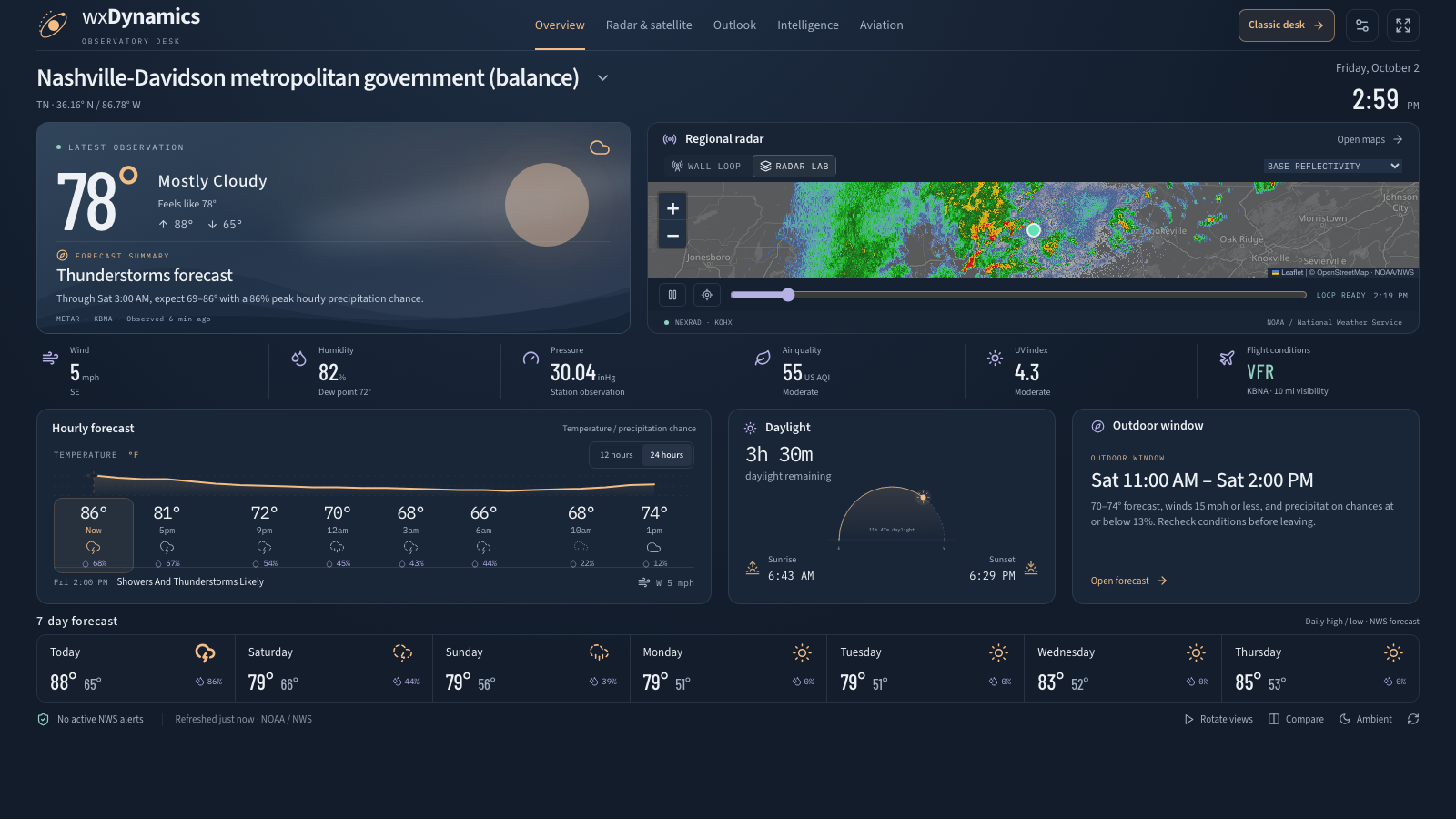Select 24 hours forecast range
Screen dimensions: 1456x819
click(x=666, y=455)
